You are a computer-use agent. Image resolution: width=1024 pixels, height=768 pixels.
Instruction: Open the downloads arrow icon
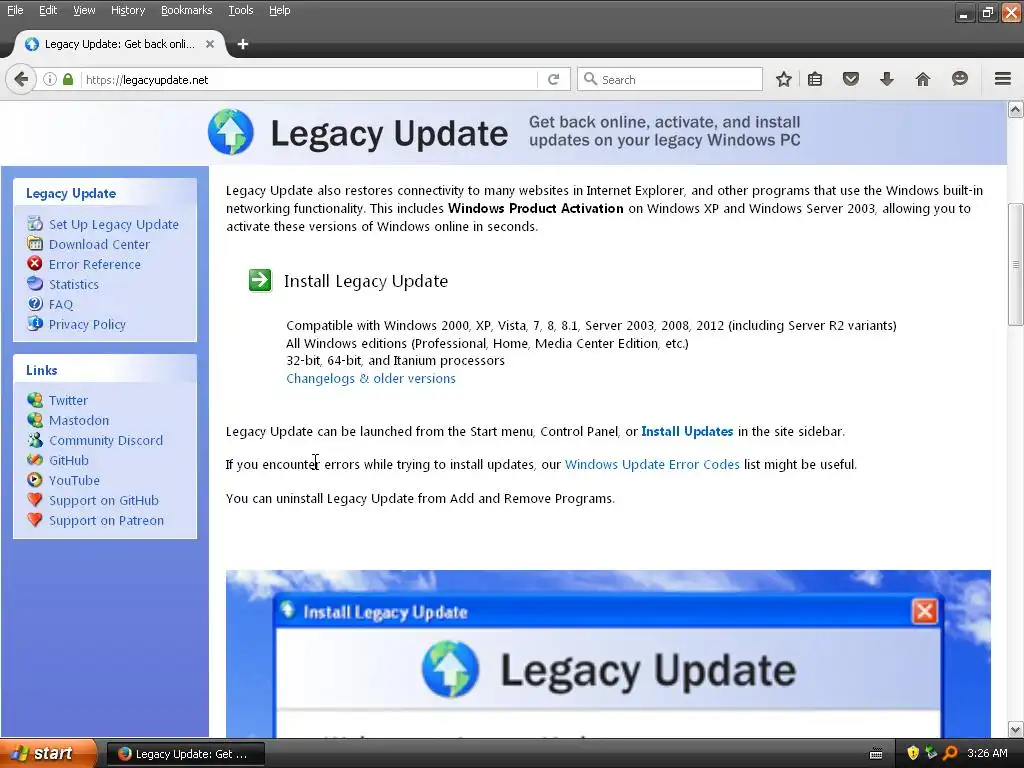click(886, 80)
